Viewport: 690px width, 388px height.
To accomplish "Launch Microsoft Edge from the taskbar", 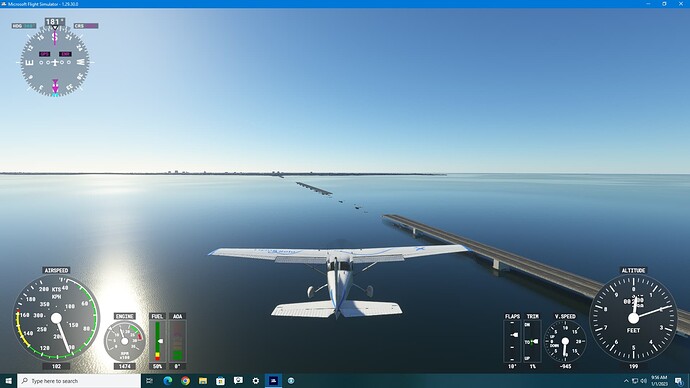I will tap(168, 381).
